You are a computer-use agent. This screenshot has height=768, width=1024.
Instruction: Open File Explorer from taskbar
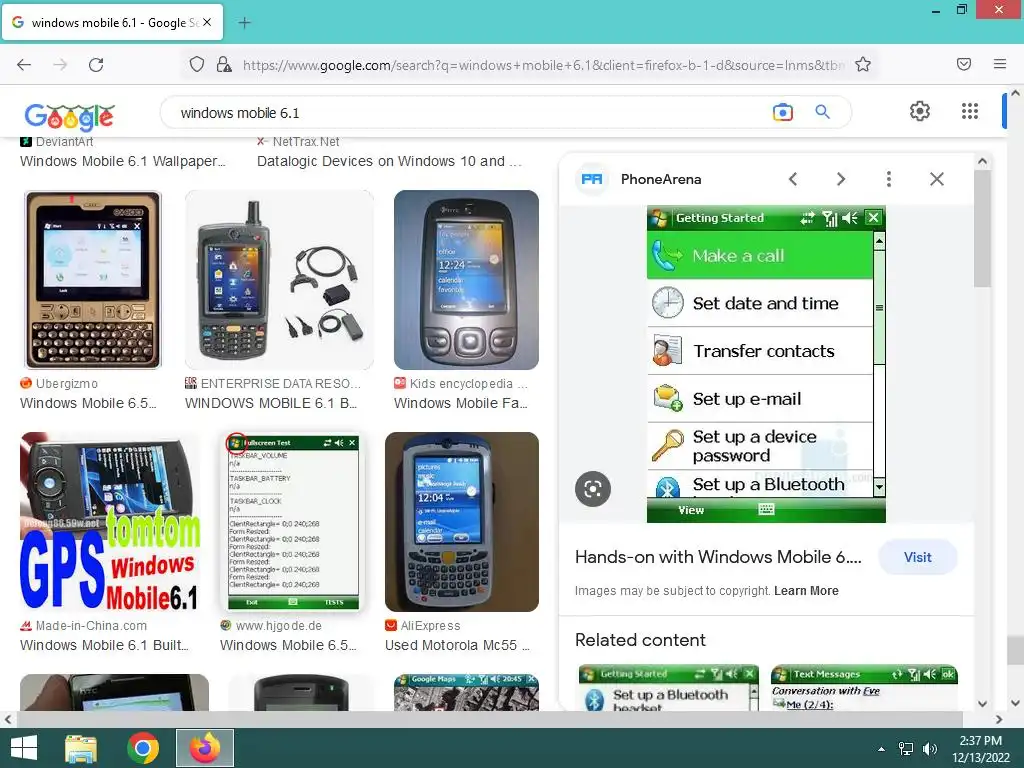click(81, 748)
